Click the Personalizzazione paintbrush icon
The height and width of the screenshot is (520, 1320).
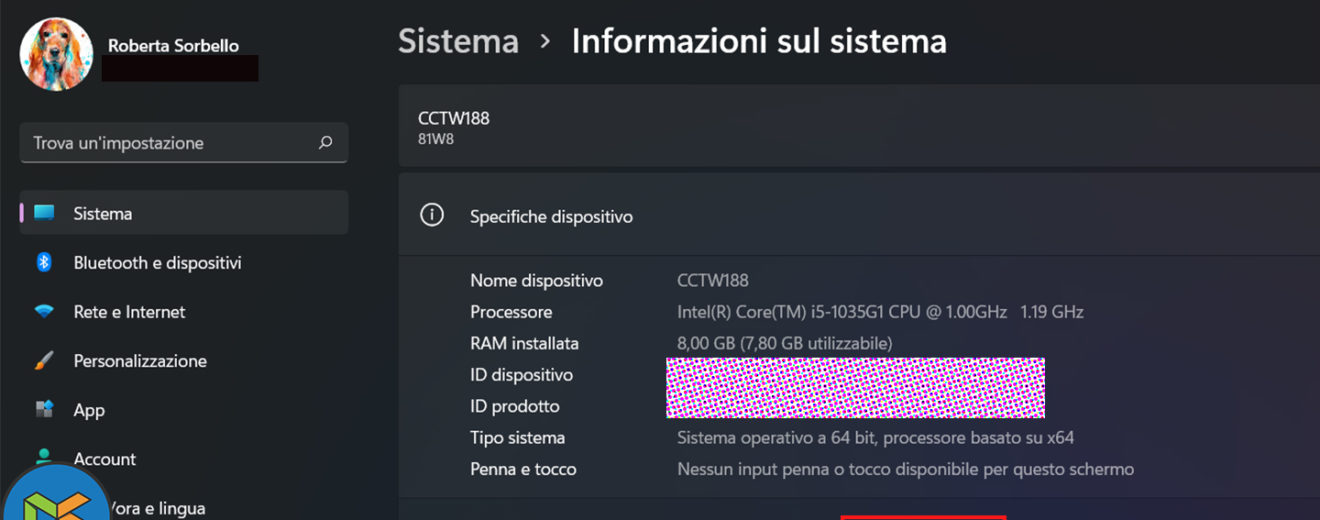(44, 361)
